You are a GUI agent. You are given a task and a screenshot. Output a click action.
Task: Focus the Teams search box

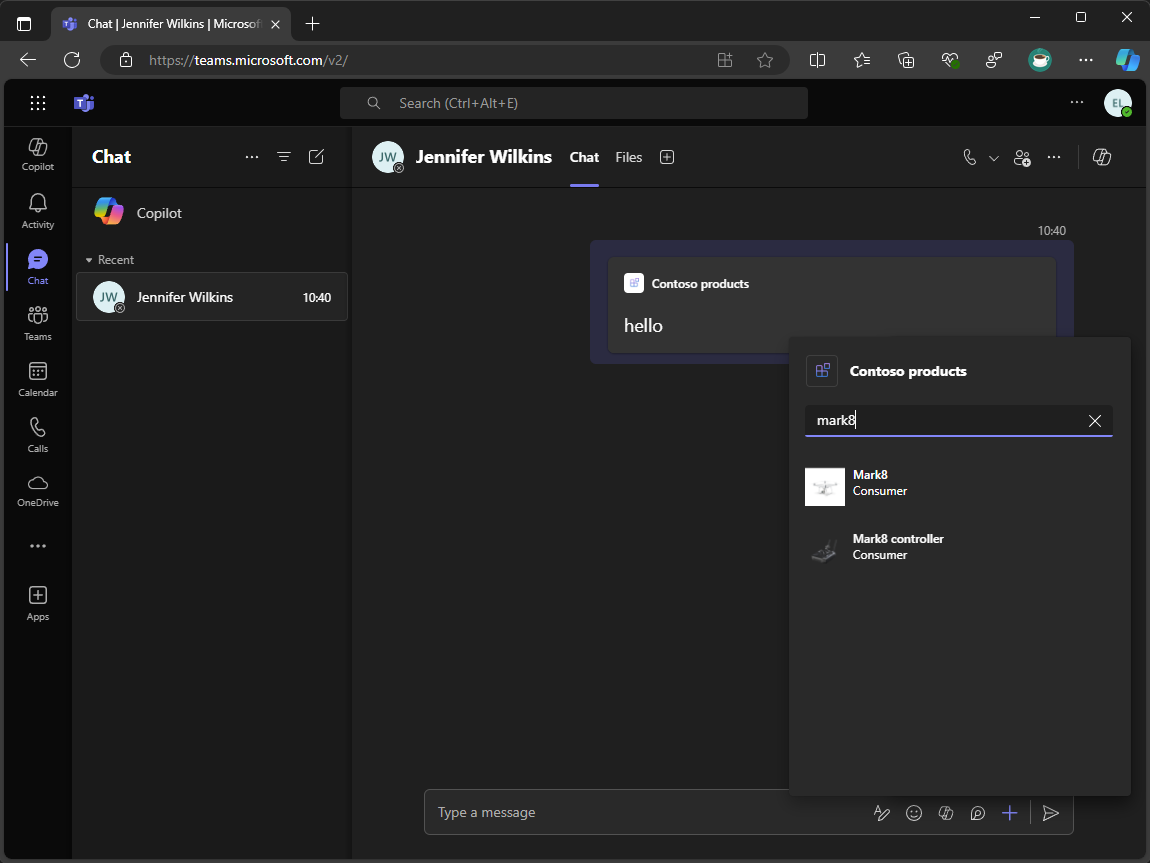click(574, 103)
